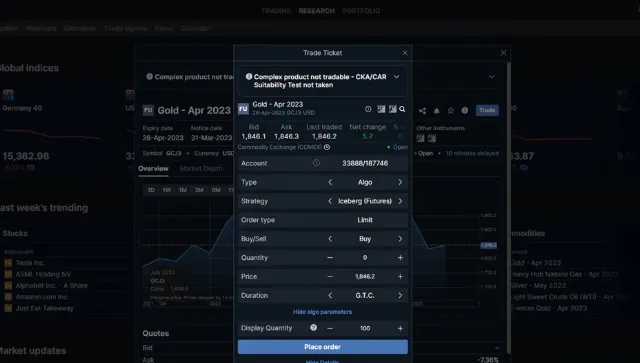The height and width of the screenshot is (363, 640).
Task: Share the Gold instrument from the overview panel
Action: pyautogui.click(x=422, y=111)
